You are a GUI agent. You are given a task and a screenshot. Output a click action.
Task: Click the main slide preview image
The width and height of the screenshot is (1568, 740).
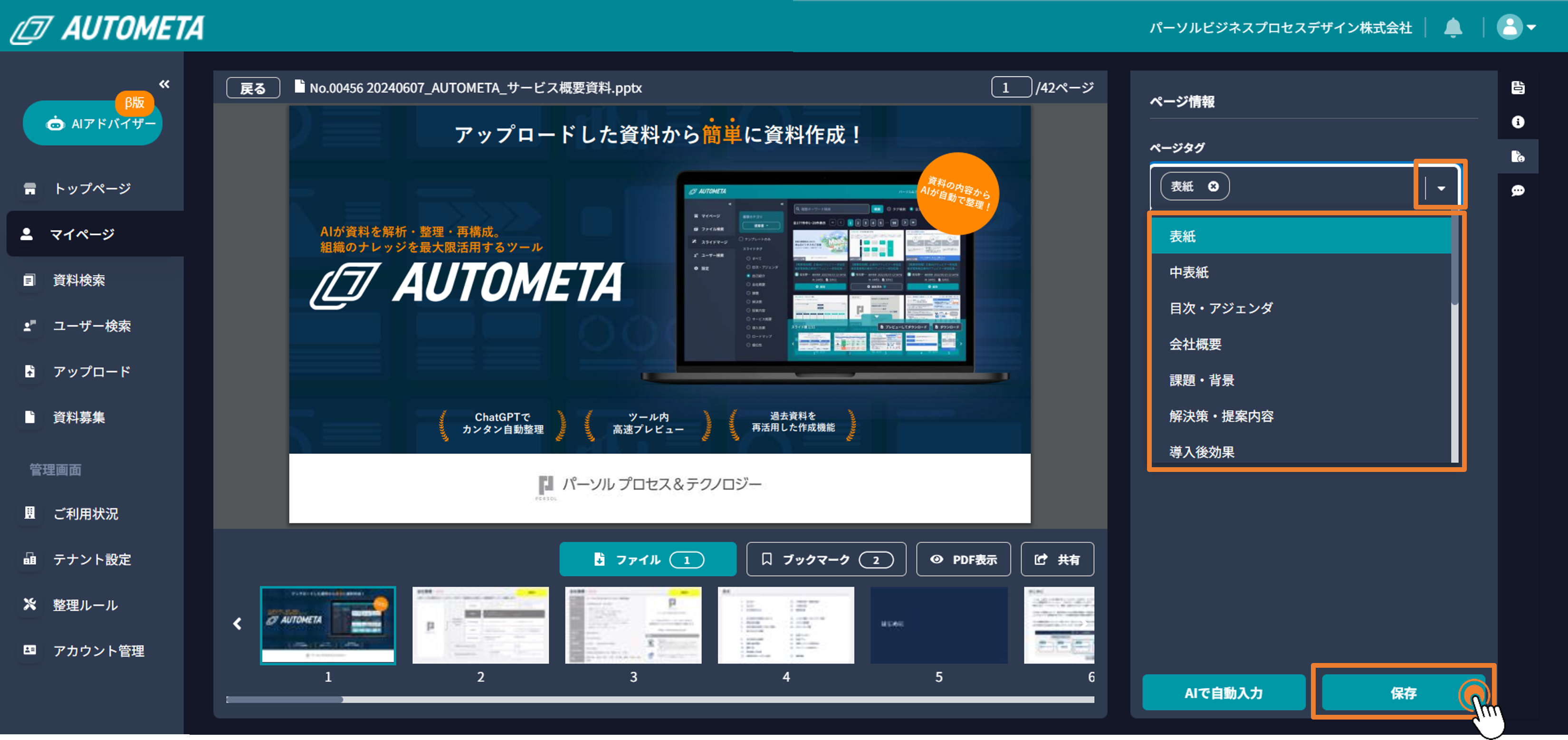660,314
